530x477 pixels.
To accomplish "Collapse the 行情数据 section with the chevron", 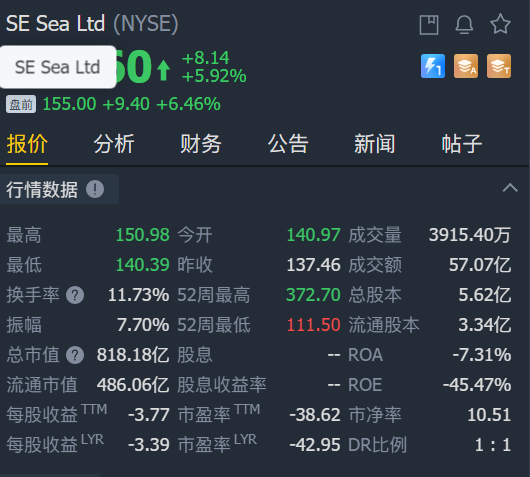I will coord(510,188).
